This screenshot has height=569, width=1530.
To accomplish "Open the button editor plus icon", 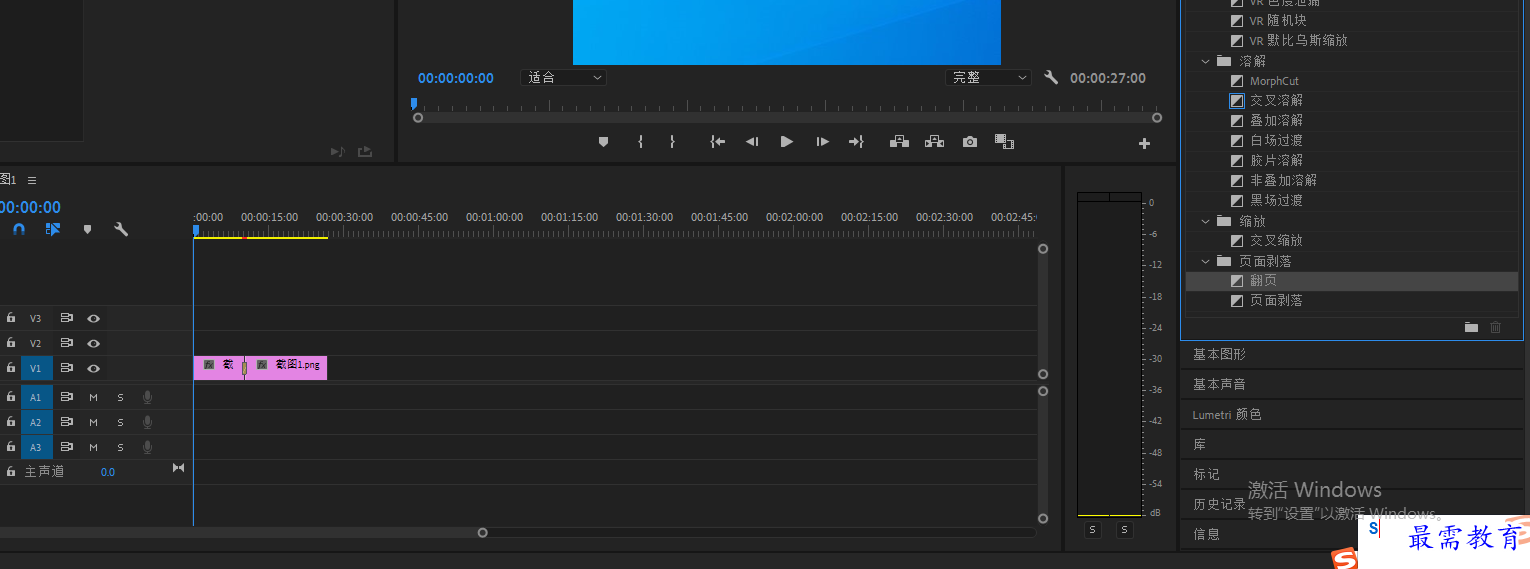I will pyautogui.click(x=1144, y=143).
